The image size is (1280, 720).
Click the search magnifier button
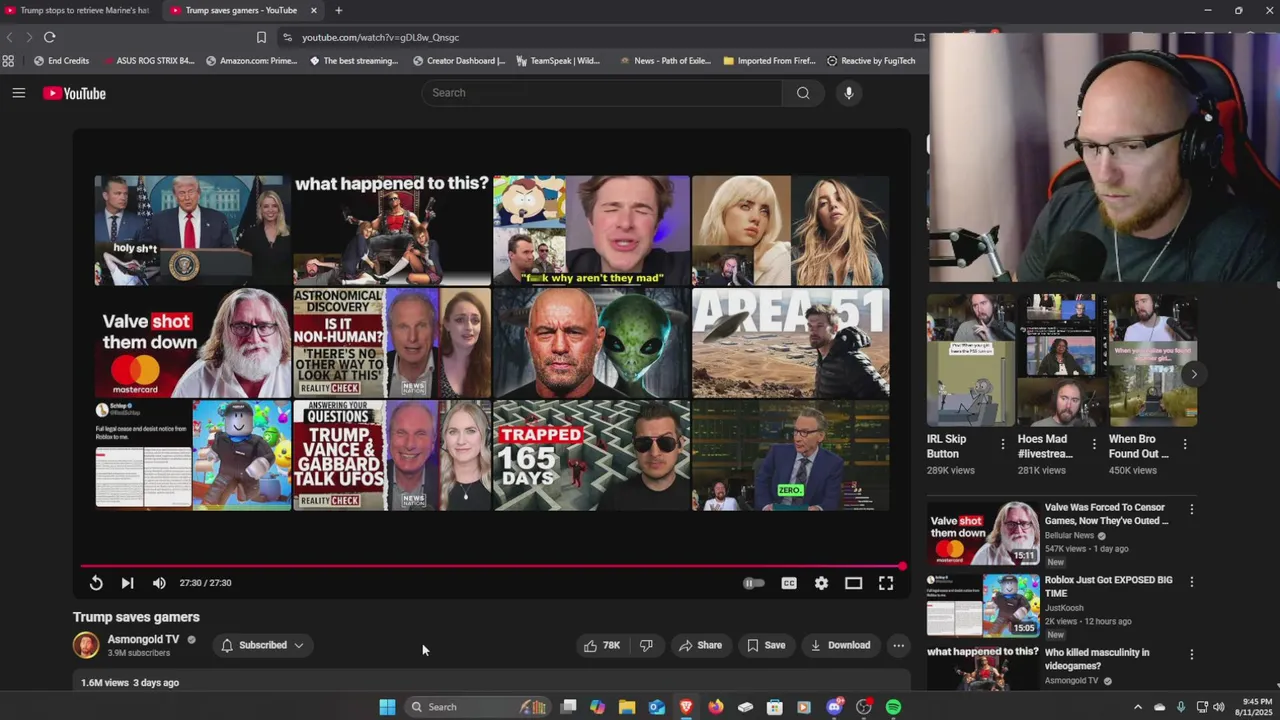click(x=803, y=93)
